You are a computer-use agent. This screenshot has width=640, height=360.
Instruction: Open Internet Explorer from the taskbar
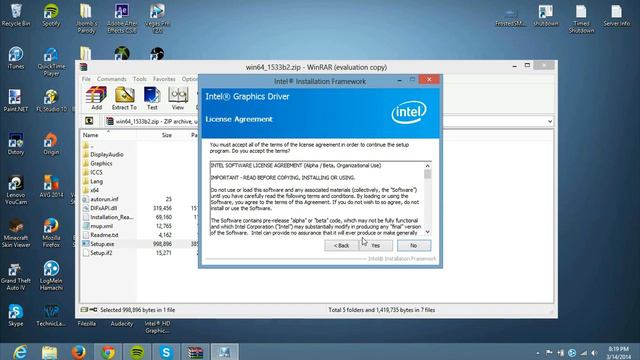pos(20,352)
